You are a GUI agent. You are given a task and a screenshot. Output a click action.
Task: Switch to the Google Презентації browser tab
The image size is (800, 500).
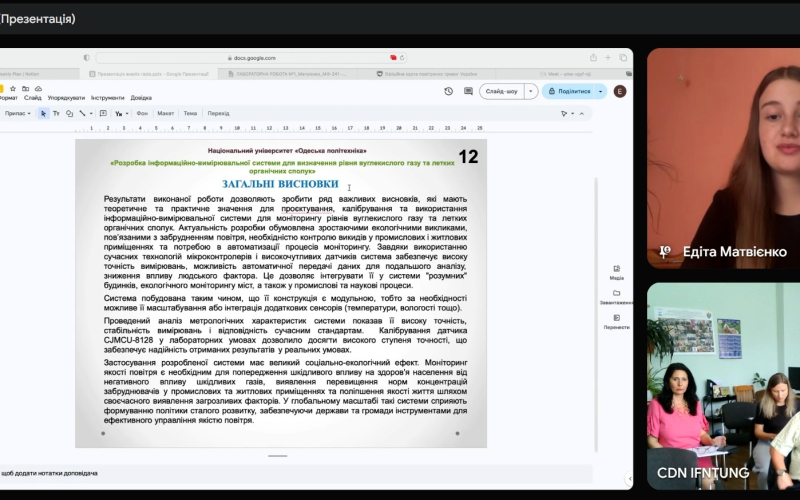(149, 74)
